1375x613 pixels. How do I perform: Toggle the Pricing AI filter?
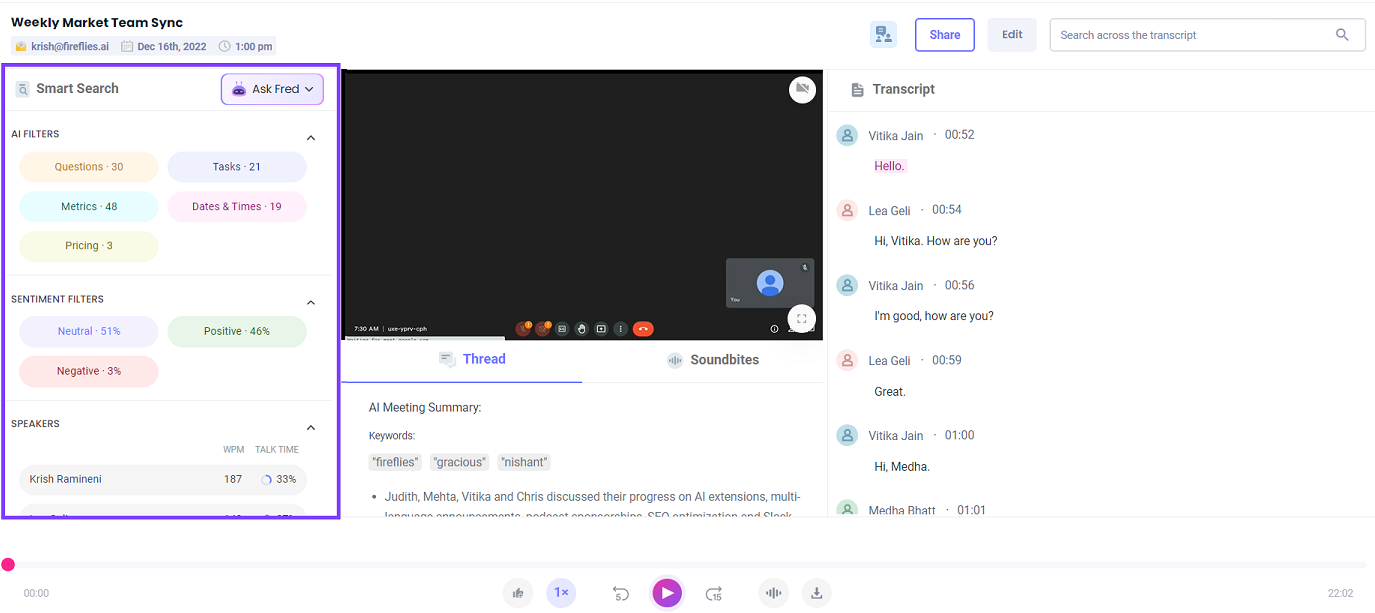[88, 245]
